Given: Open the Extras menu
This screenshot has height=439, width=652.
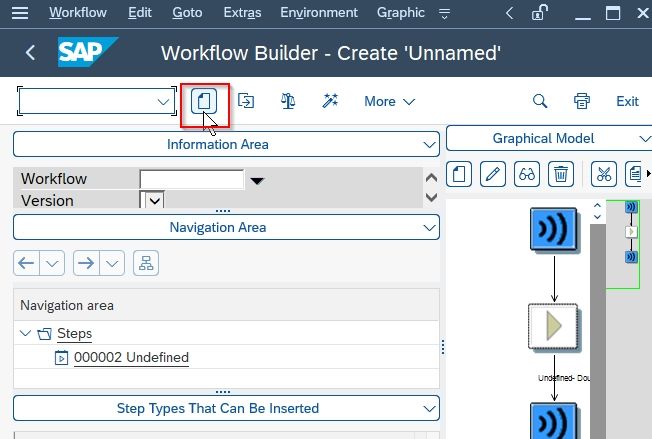Looking at the screenshot, I should tap(242, 13).
